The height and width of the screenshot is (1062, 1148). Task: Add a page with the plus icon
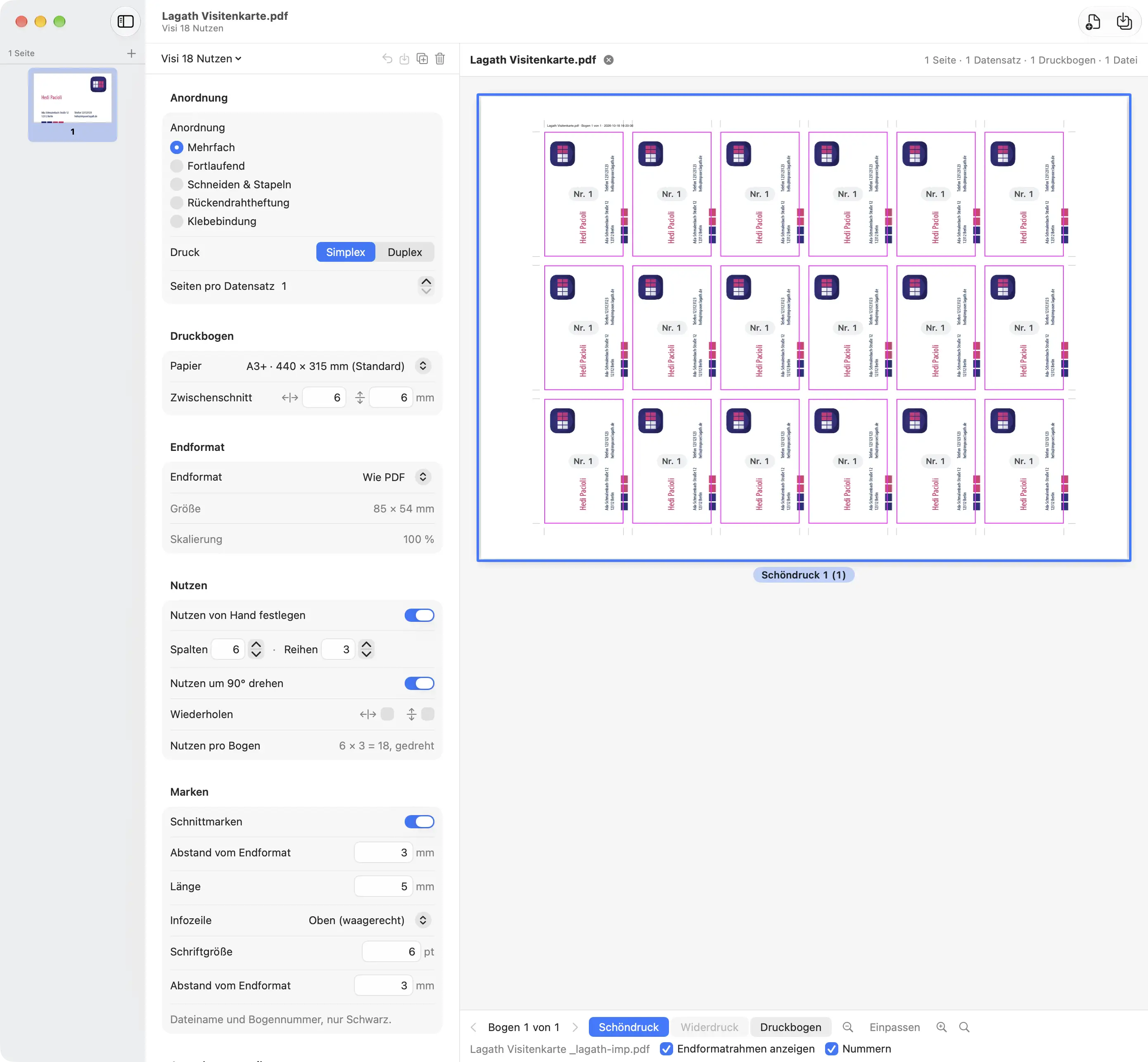coord(132,53)
